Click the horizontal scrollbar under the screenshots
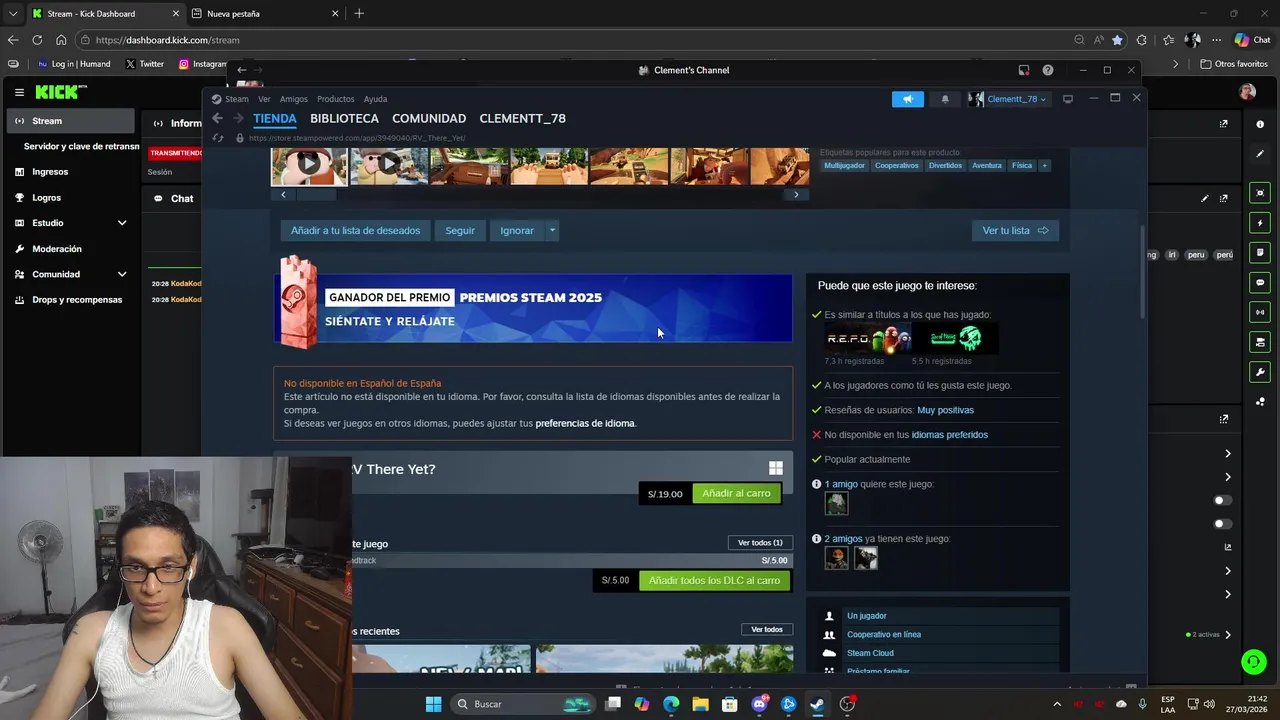1280x720 pixels. click(540, 195)
